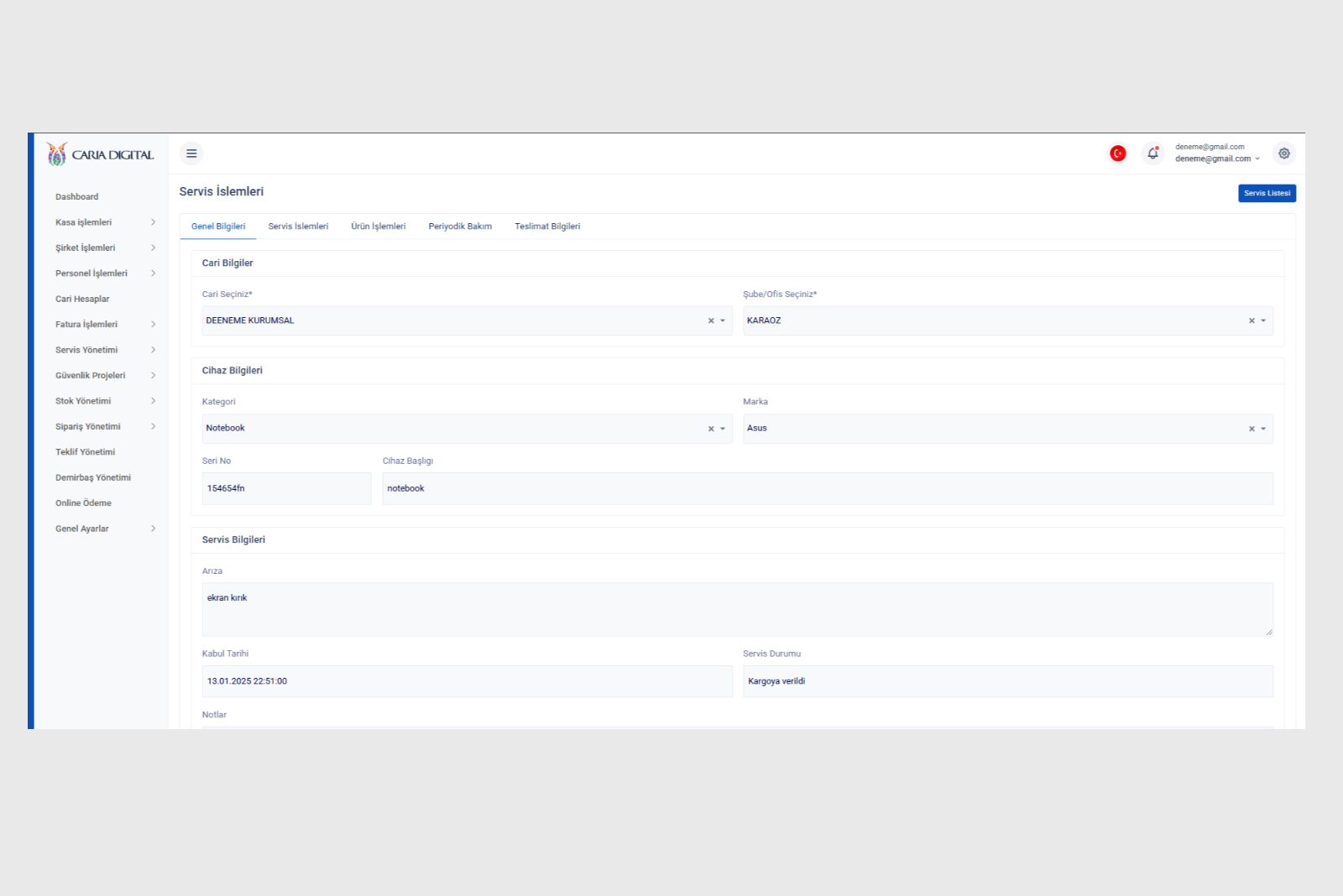Switch to the Servis İslemleri tab
The image size is (1343, 896).
(298, 227)
